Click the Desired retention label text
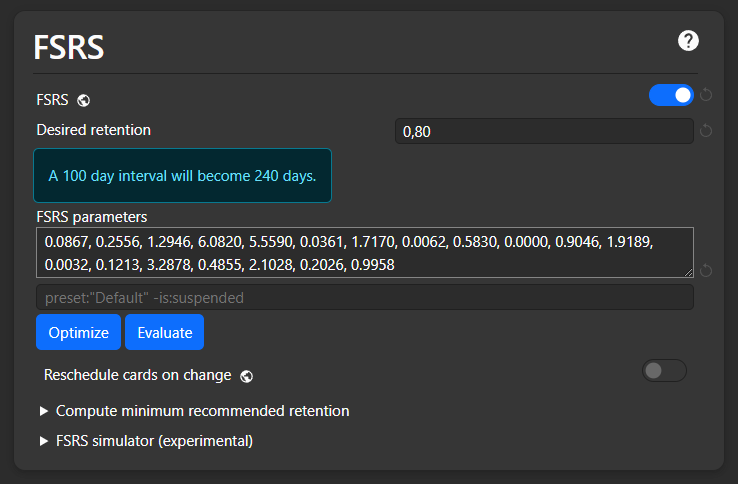This screenshot has height=484, width=738. click(x=94, y=130)
